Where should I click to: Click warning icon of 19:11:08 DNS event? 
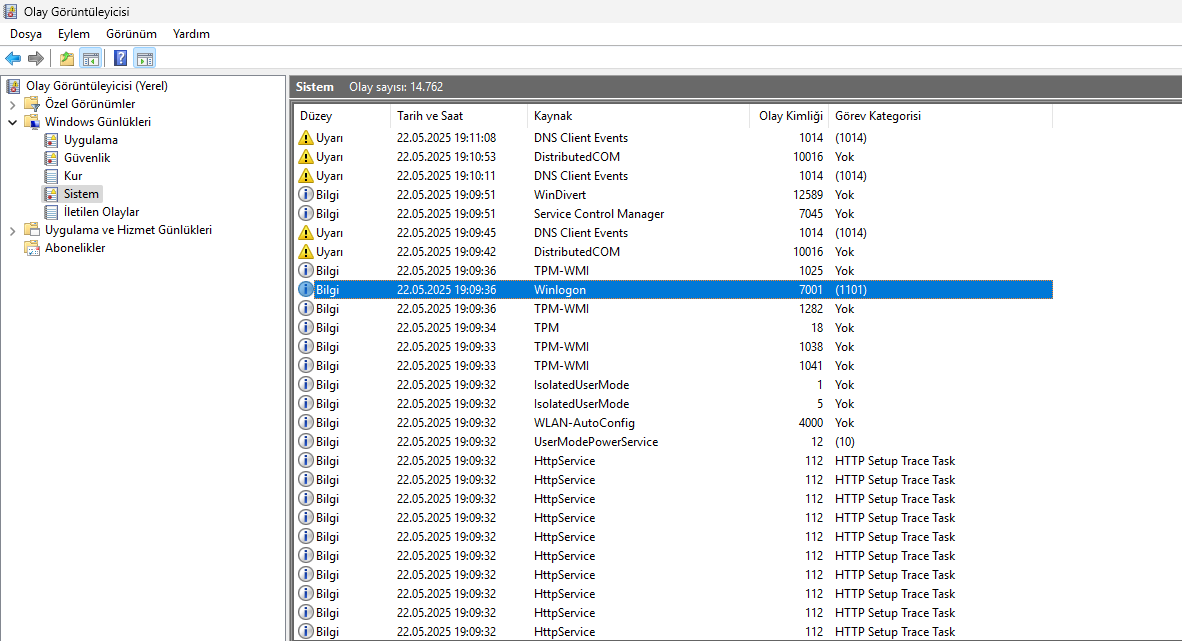tap(305, 137)
